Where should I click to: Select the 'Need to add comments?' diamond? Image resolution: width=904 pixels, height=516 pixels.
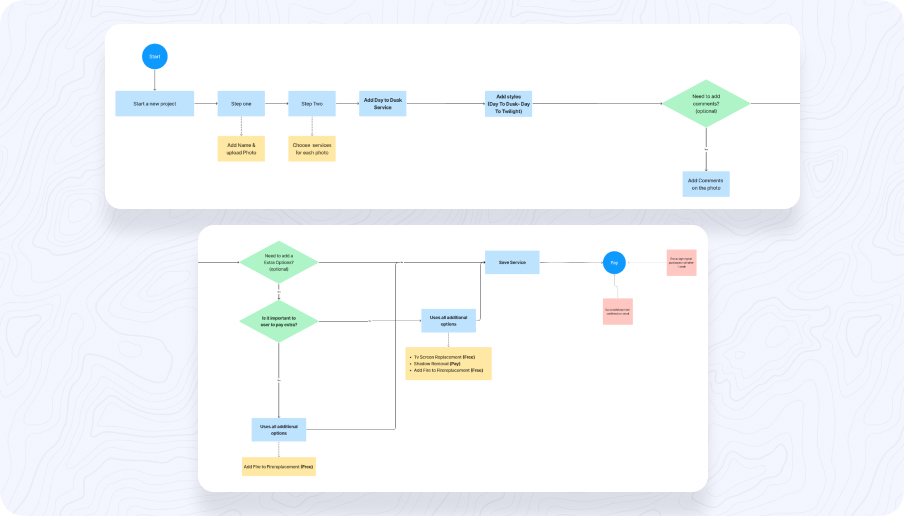point(706,104)
